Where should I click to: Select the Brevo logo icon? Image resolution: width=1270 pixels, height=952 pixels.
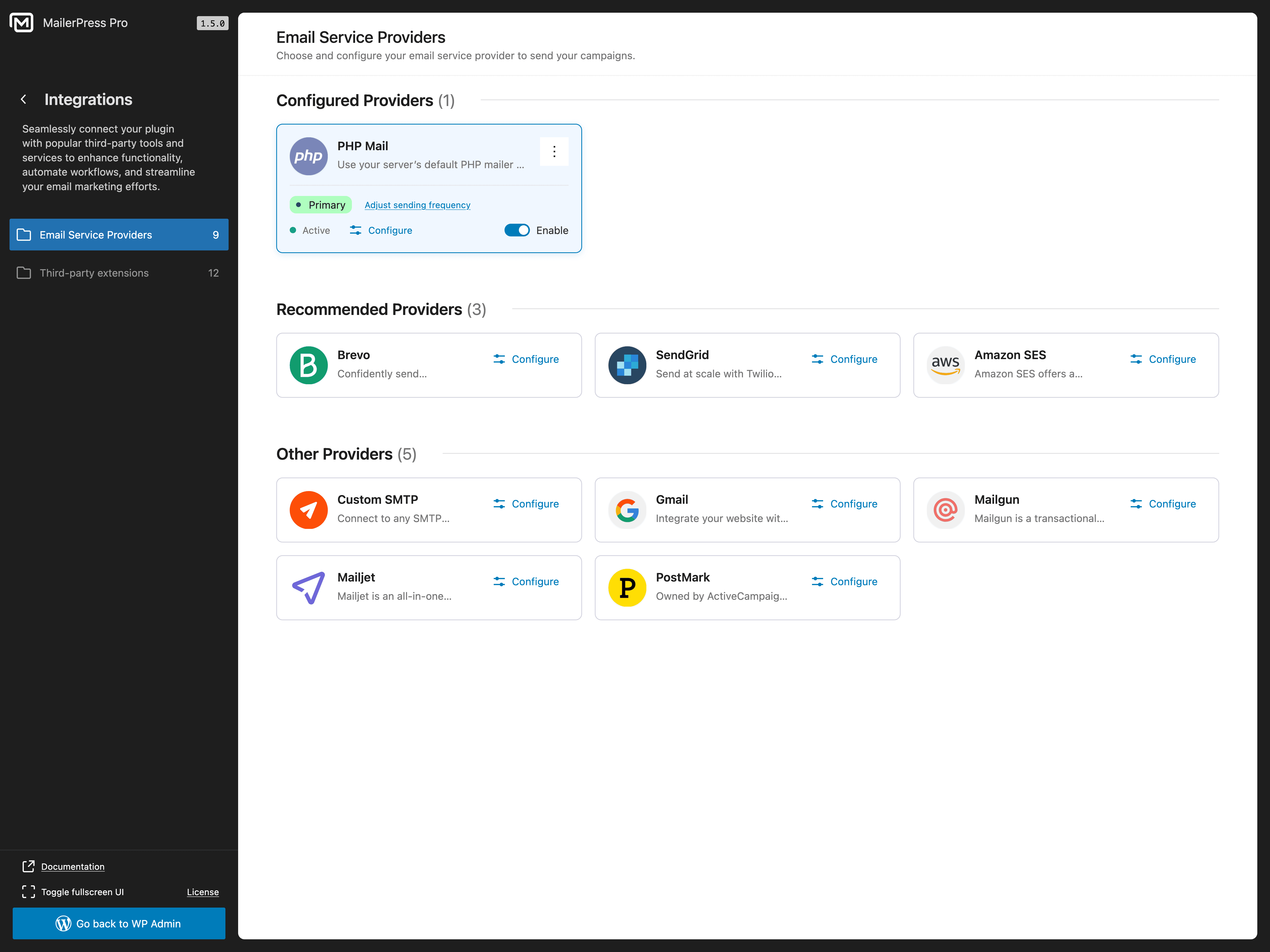308,365
